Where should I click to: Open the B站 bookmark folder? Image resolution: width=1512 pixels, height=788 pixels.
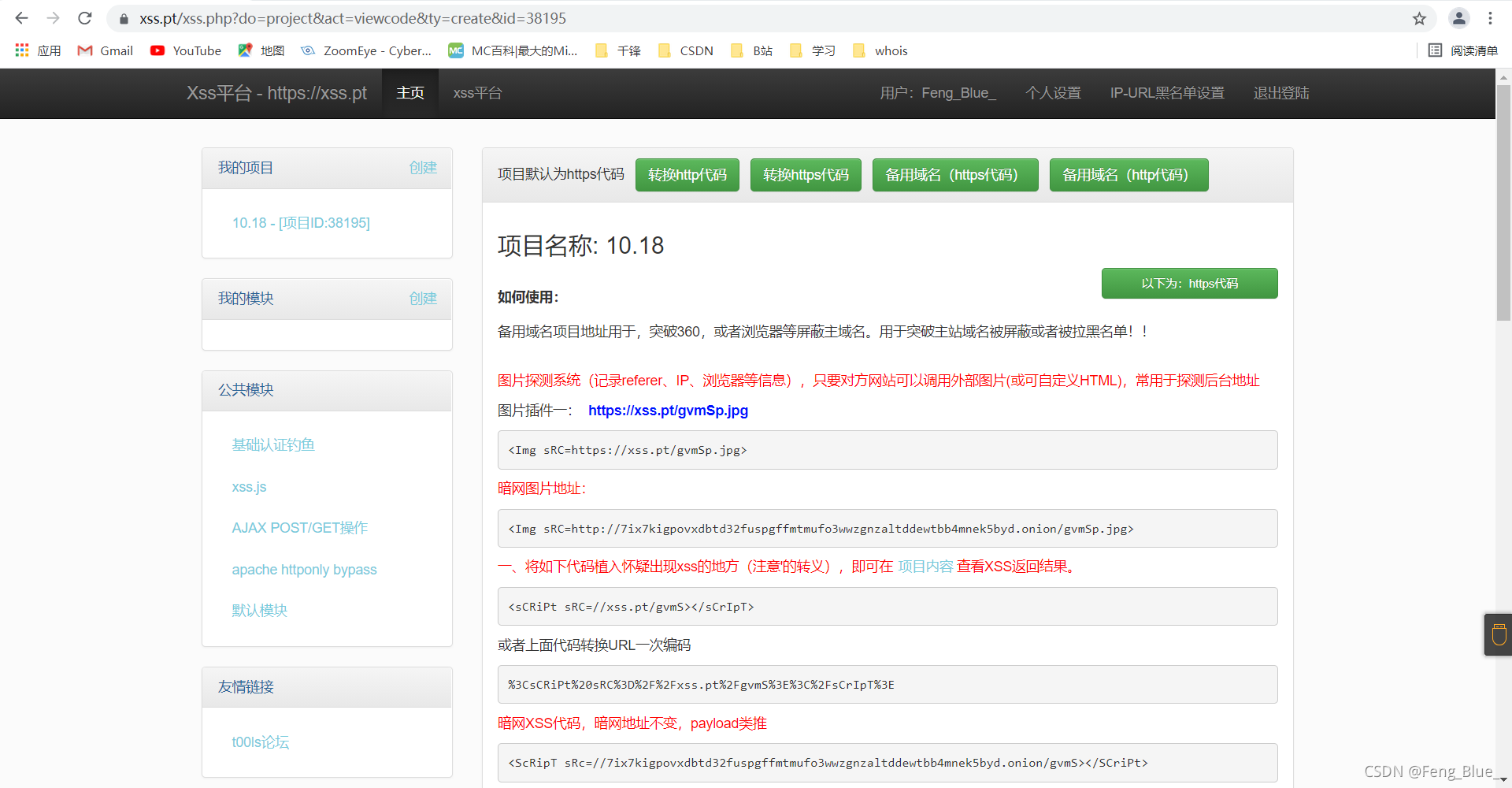click(752, 50)
